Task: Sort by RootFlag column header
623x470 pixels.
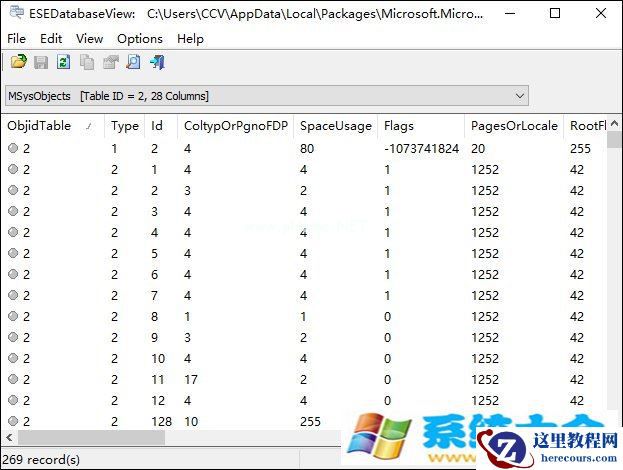Action: (x=586, y=126)
